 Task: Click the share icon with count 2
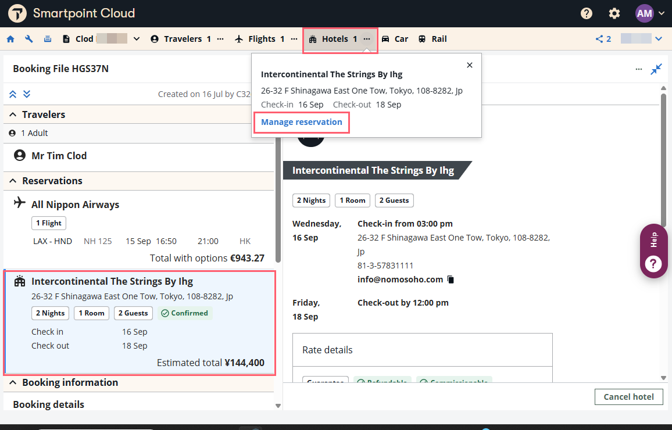point(603,39)
